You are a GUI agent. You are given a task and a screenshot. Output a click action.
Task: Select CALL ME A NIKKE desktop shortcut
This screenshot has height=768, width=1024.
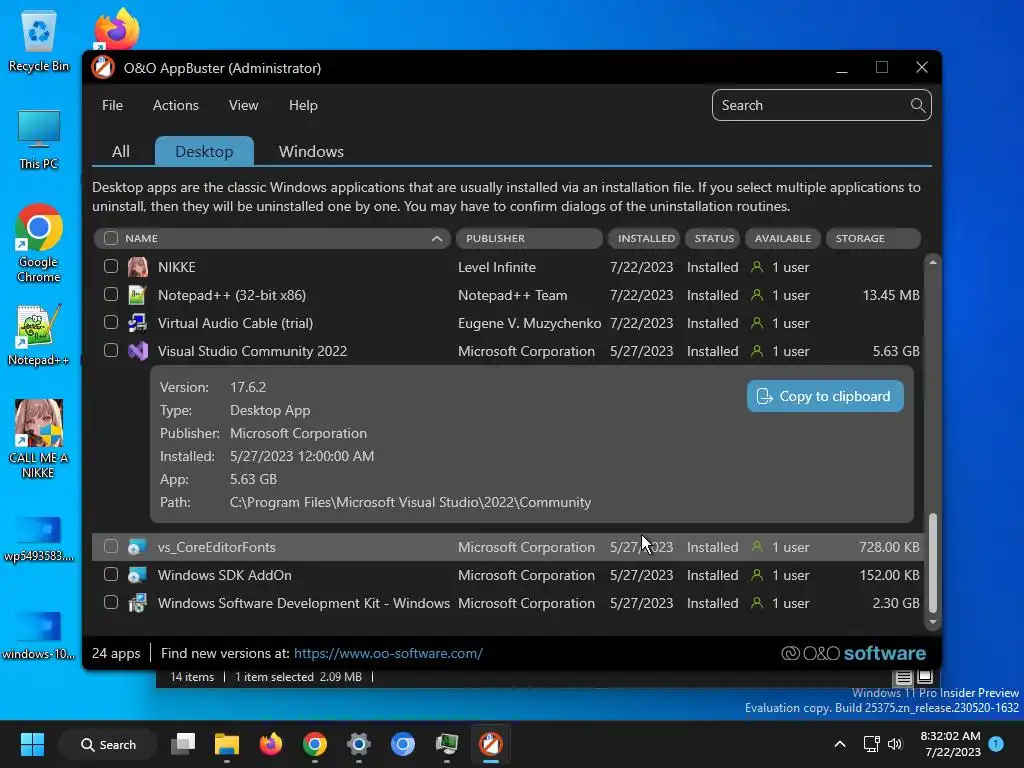(39, 439)
